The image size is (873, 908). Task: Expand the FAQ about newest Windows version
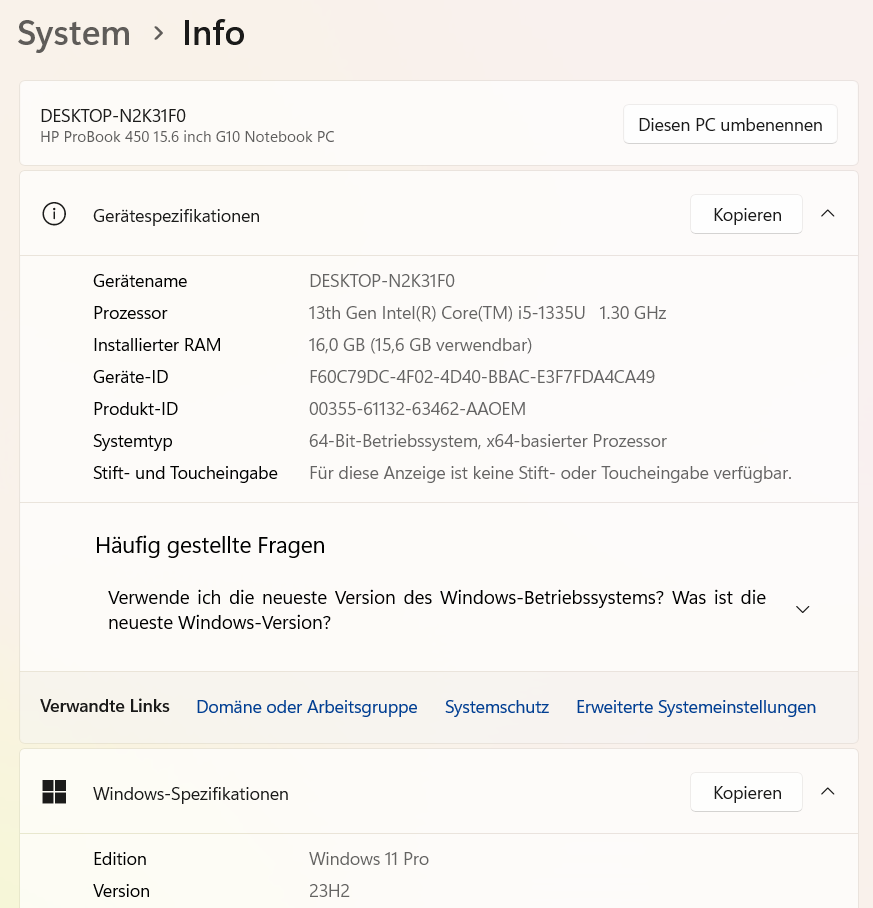point(802,609)
